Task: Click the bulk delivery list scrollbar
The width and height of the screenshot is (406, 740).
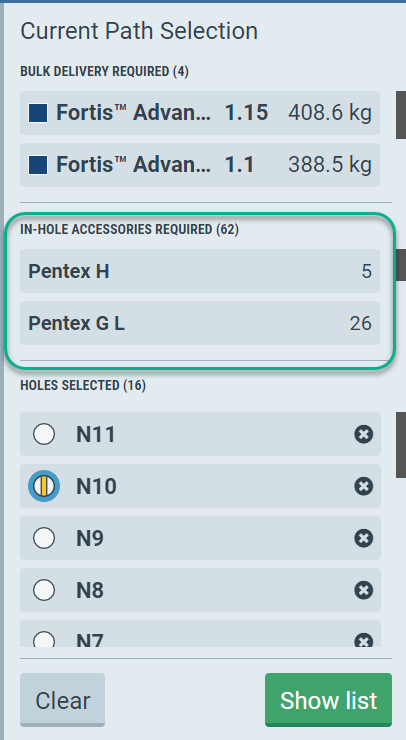Action: pyautogui.click(x=401, y=115)
